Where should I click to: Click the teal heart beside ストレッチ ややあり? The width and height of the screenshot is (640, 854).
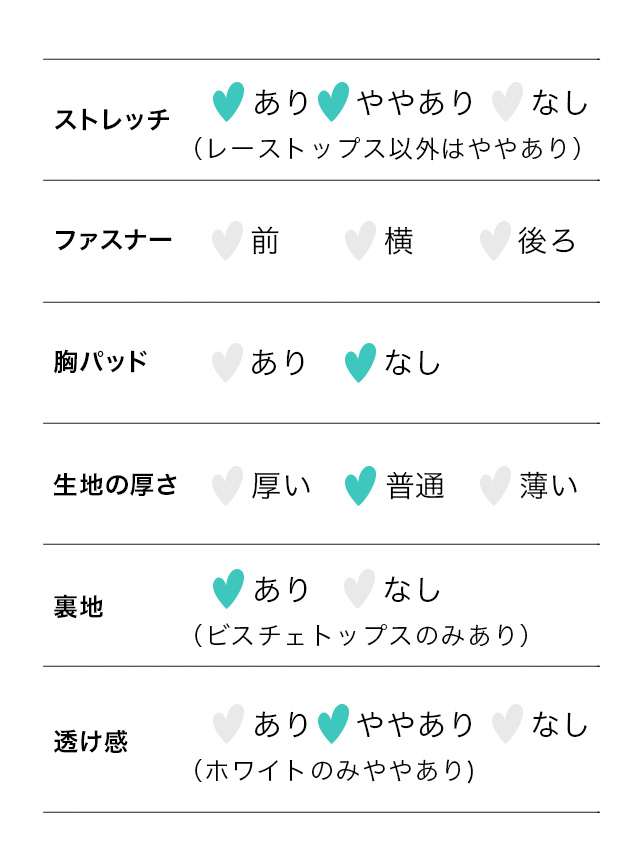pyautogui.click(x=333, y=101)
